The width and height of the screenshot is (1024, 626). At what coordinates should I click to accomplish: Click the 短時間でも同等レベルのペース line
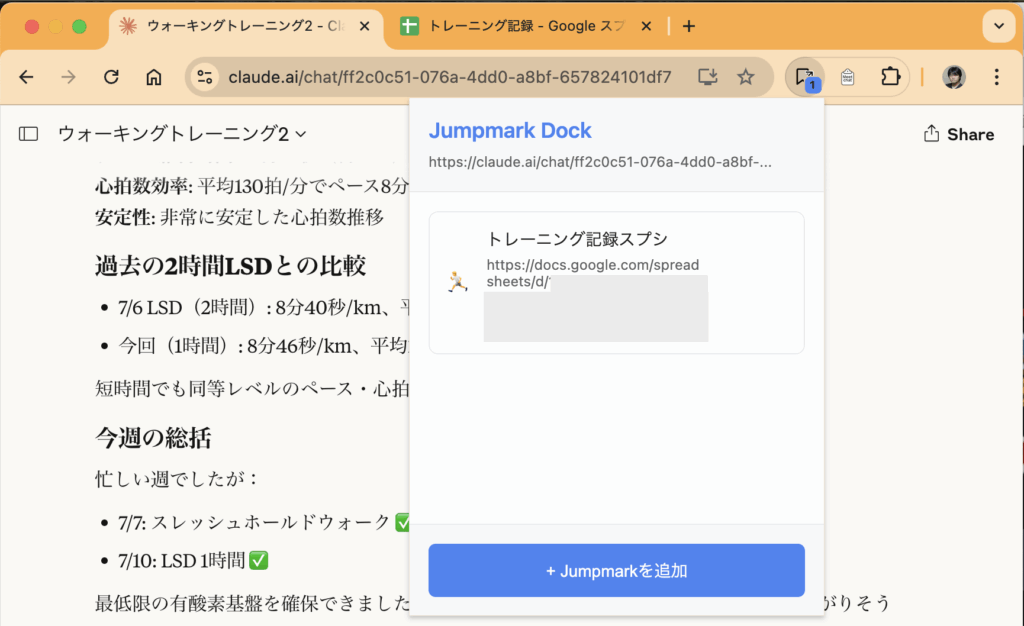[251, 388]
